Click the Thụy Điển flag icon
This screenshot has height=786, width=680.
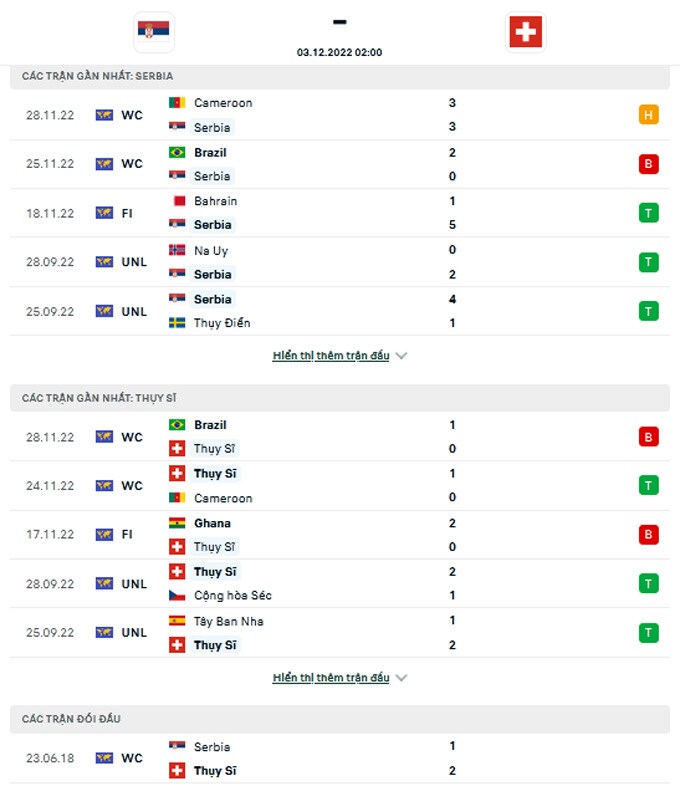click(x=177, y=323)
